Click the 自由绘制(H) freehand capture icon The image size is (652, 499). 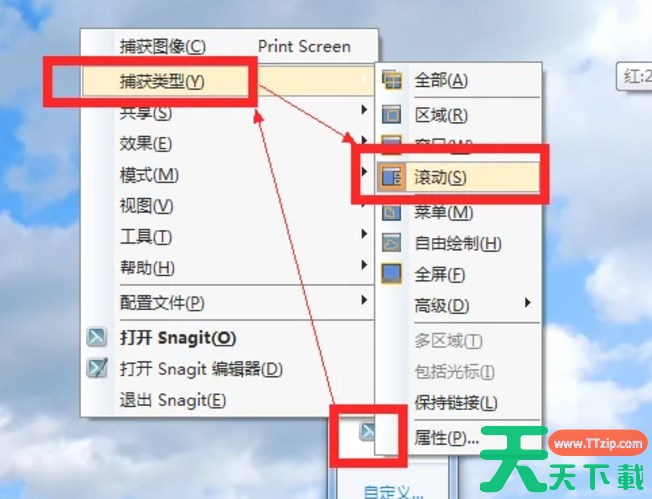click(x=391, y=243)
